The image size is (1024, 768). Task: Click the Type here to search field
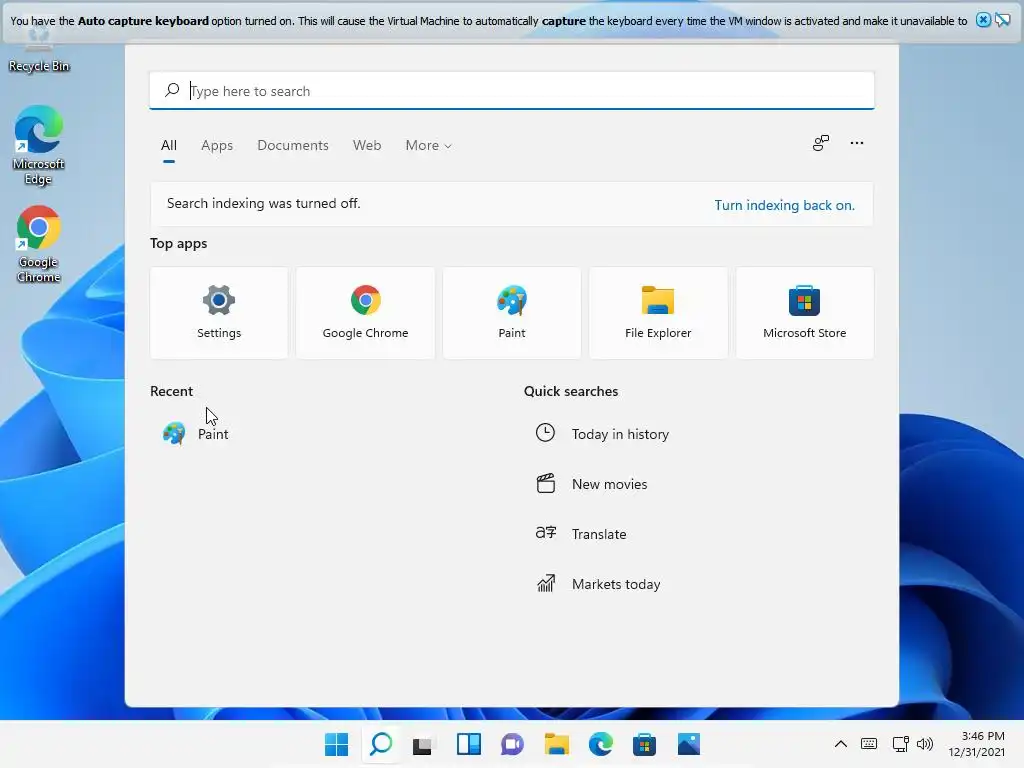(x=512, y=91)
